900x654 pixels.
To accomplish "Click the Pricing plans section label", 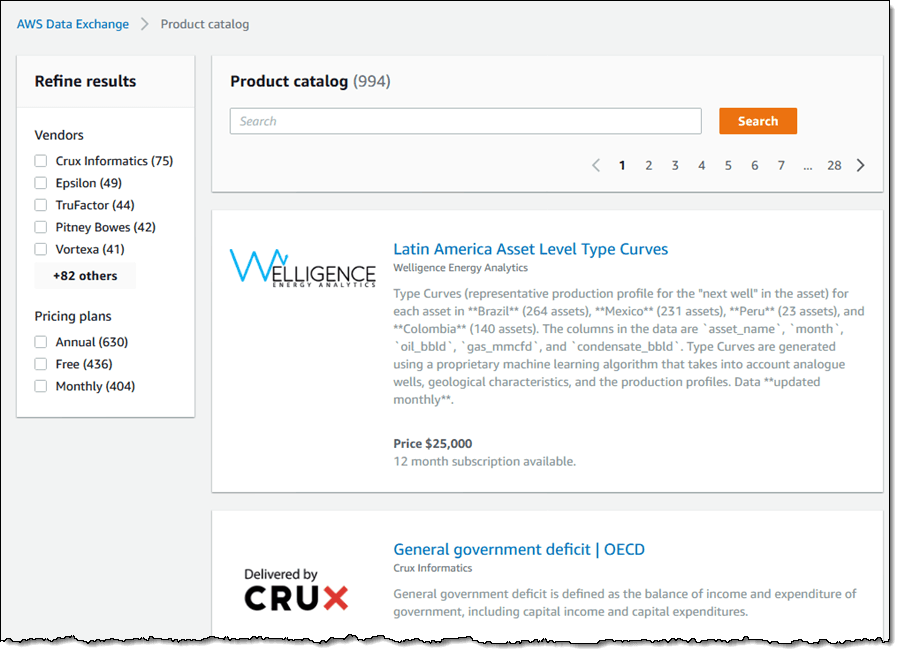I will 73,316.
